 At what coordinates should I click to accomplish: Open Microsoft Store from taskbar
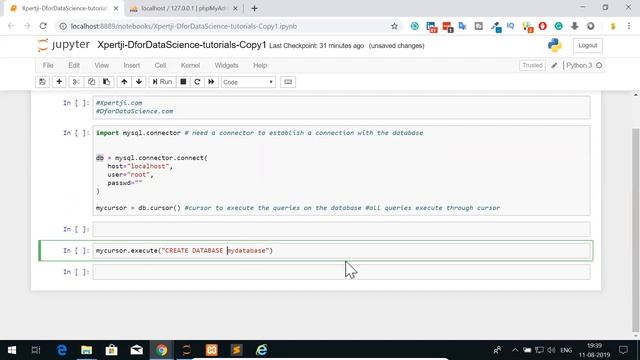[x=111, y=350]
